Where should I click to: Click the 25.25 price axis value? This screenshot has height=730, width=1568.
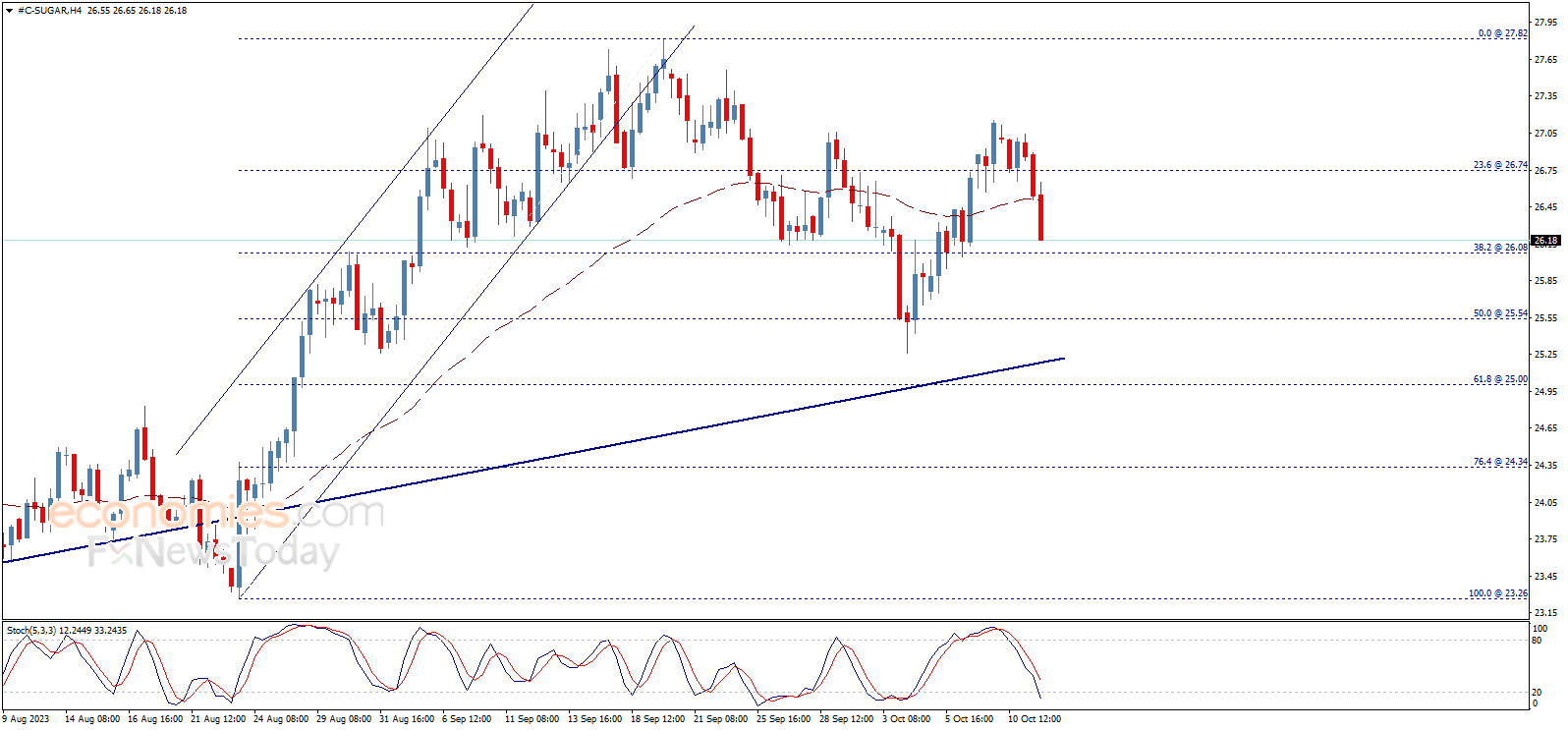[1545, 355]
